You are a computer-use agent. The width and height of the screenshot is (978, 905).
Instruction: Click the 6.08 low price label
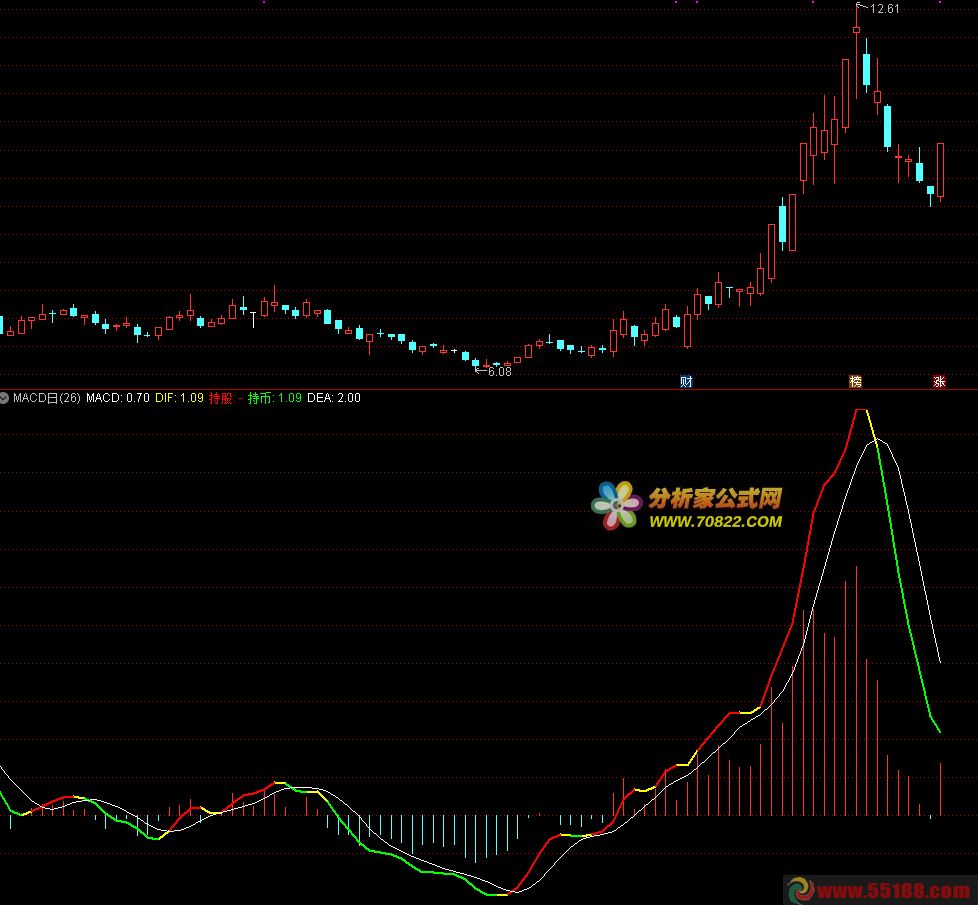click(500, 372)
